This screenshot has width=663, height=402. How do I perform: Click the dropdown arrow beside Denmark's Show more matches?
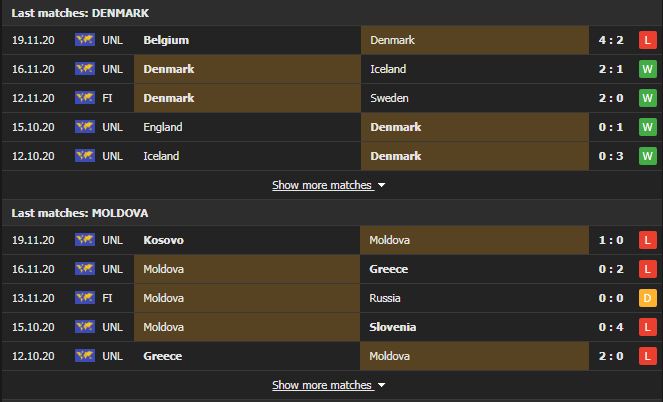pyautogui.click(x=381, y=186)
